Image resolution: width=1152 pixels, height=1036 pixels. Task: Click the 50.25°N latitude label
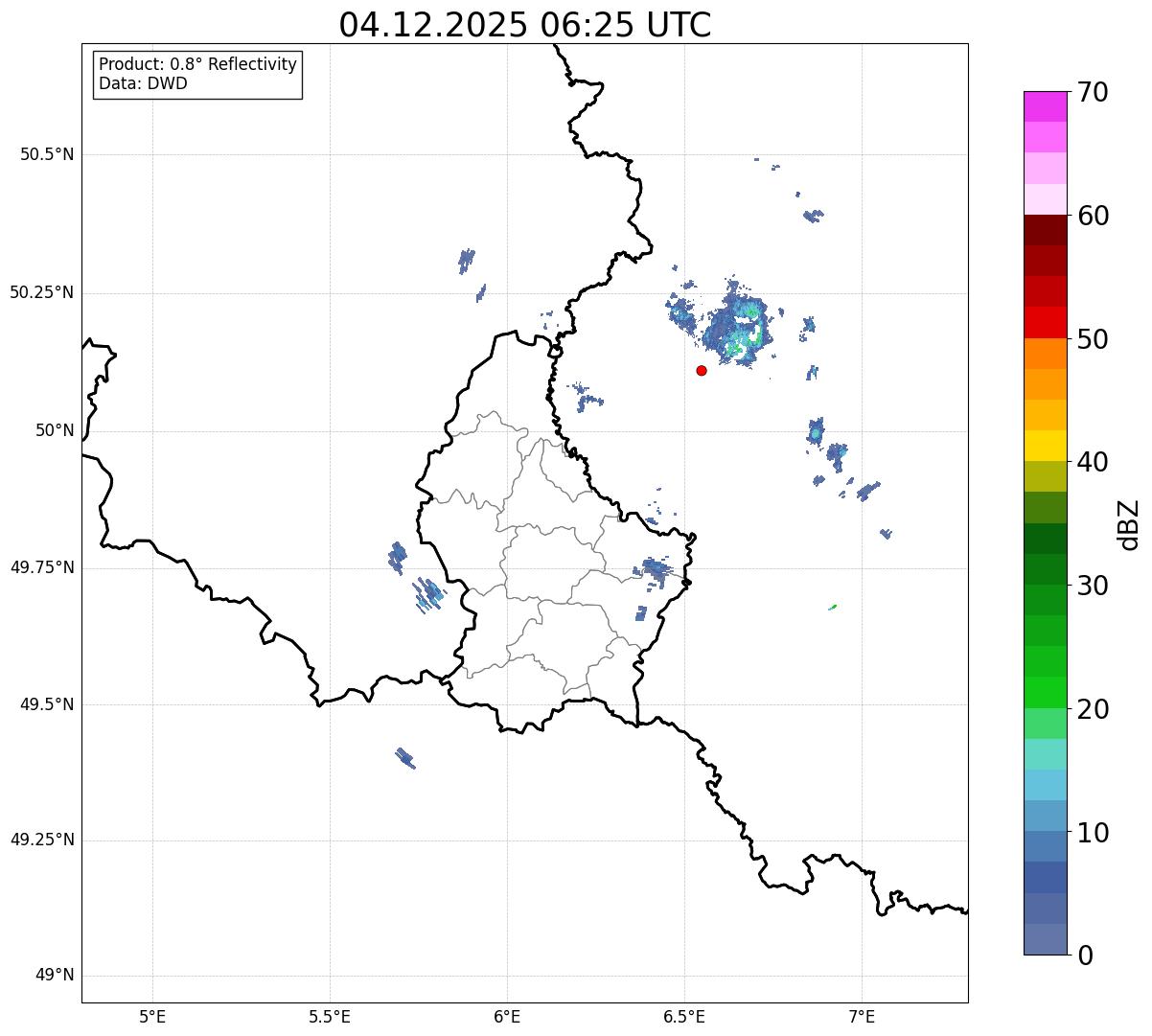pos(42,292)
